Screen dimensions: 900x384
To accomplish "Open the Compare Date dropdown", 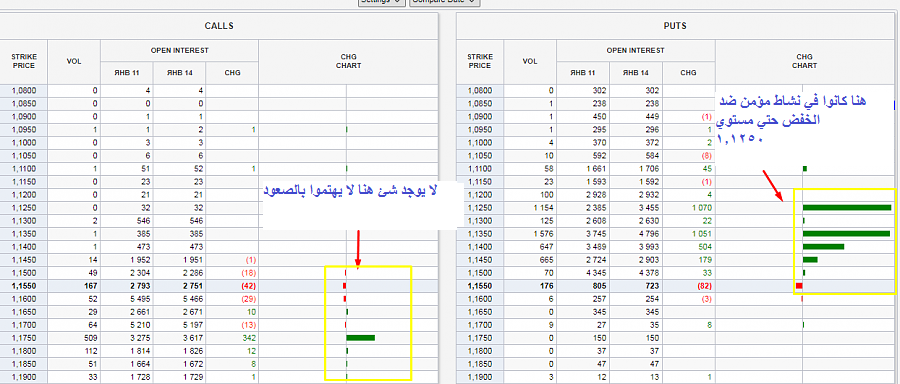I will point(444,2).
